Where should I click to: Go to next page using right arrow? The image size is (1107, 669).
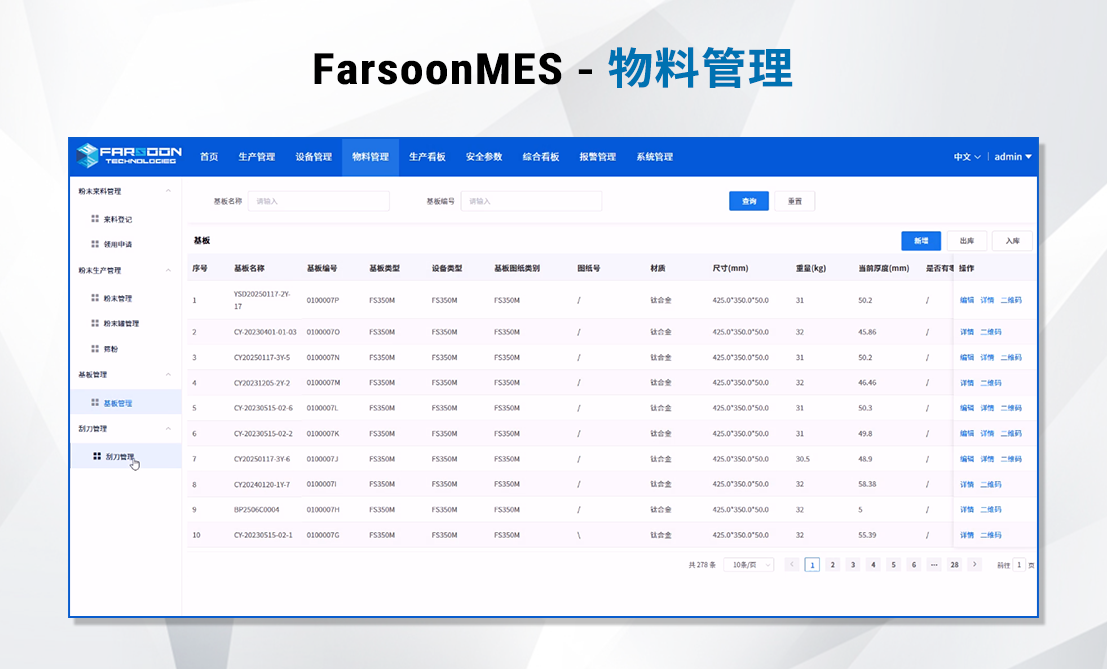click(975, 564)
